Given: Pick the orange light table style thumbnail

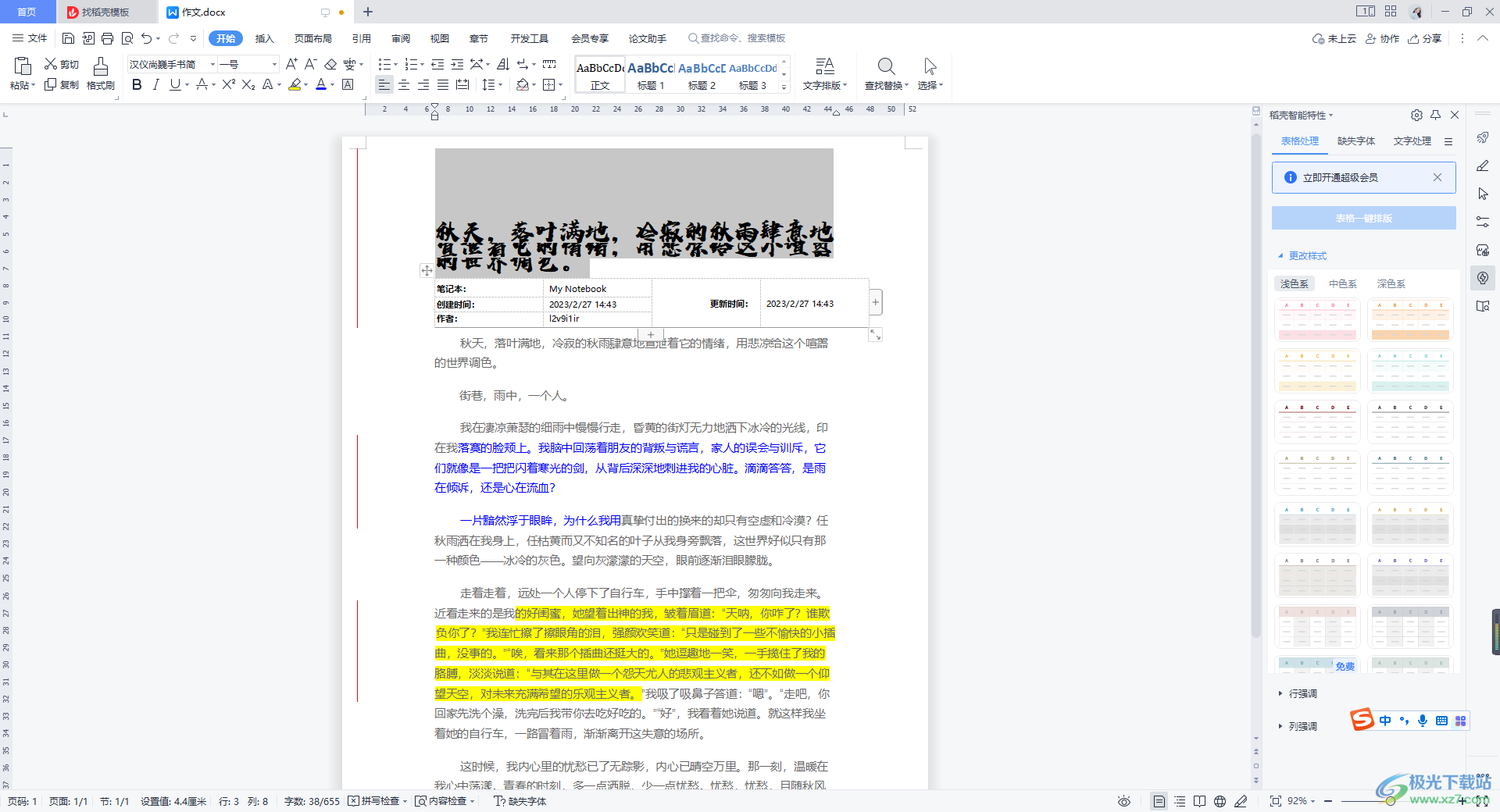Looking at the screenshot, I should point(1410,320).
